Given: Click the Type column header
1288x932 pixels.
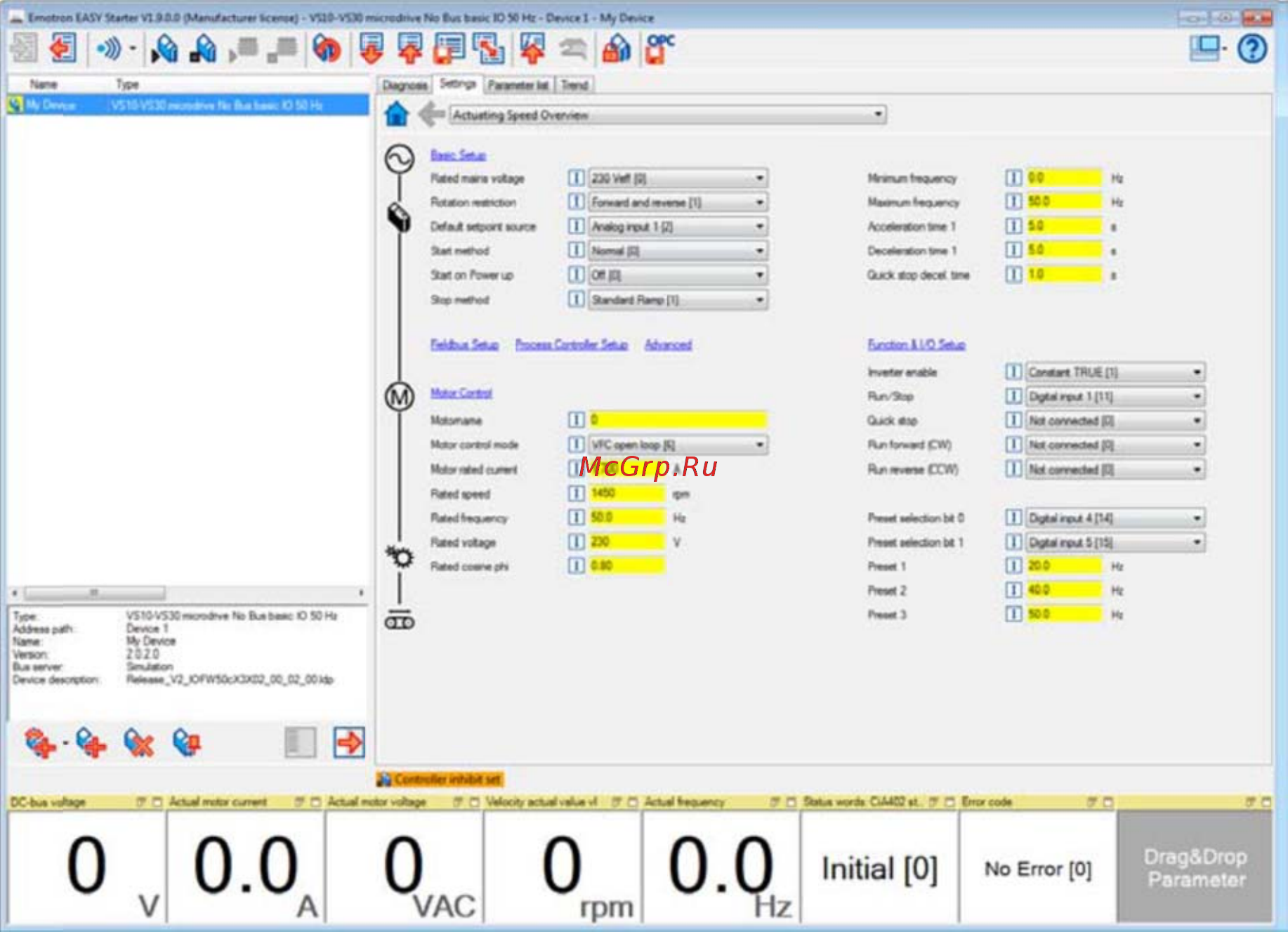Looking at the screenshot, I should coord(127,84).
